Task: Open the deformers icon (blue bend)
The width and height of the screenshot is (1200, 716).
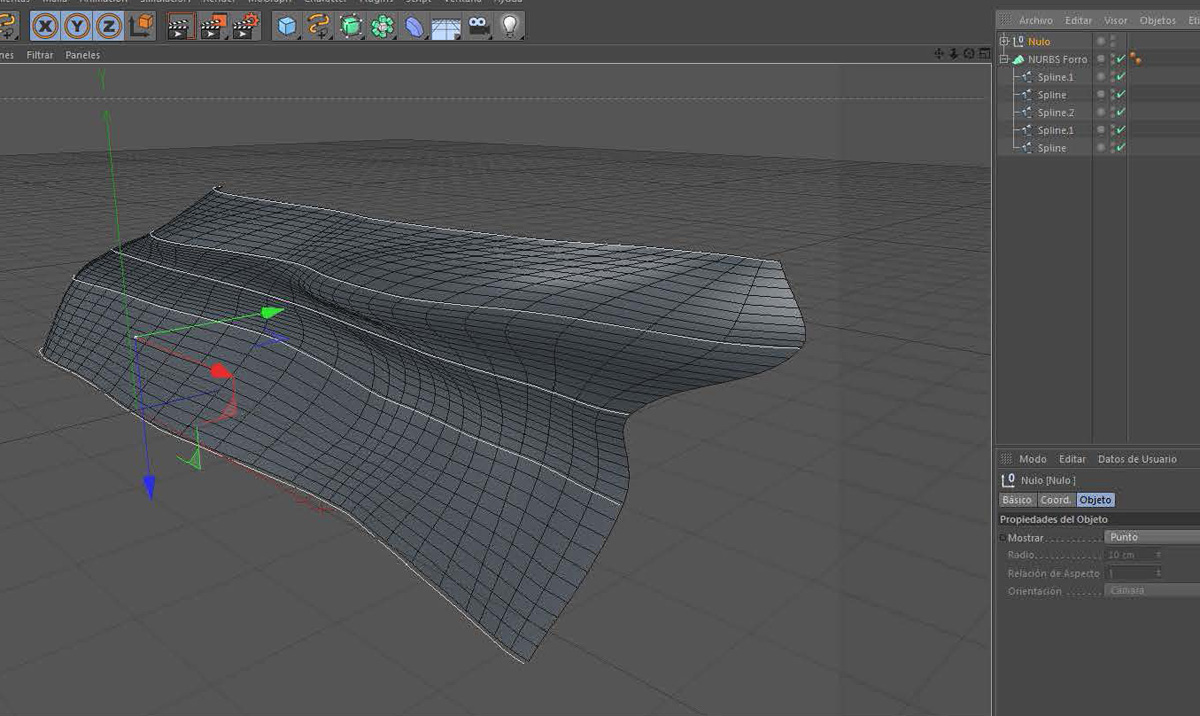Action: pos(414,27)
